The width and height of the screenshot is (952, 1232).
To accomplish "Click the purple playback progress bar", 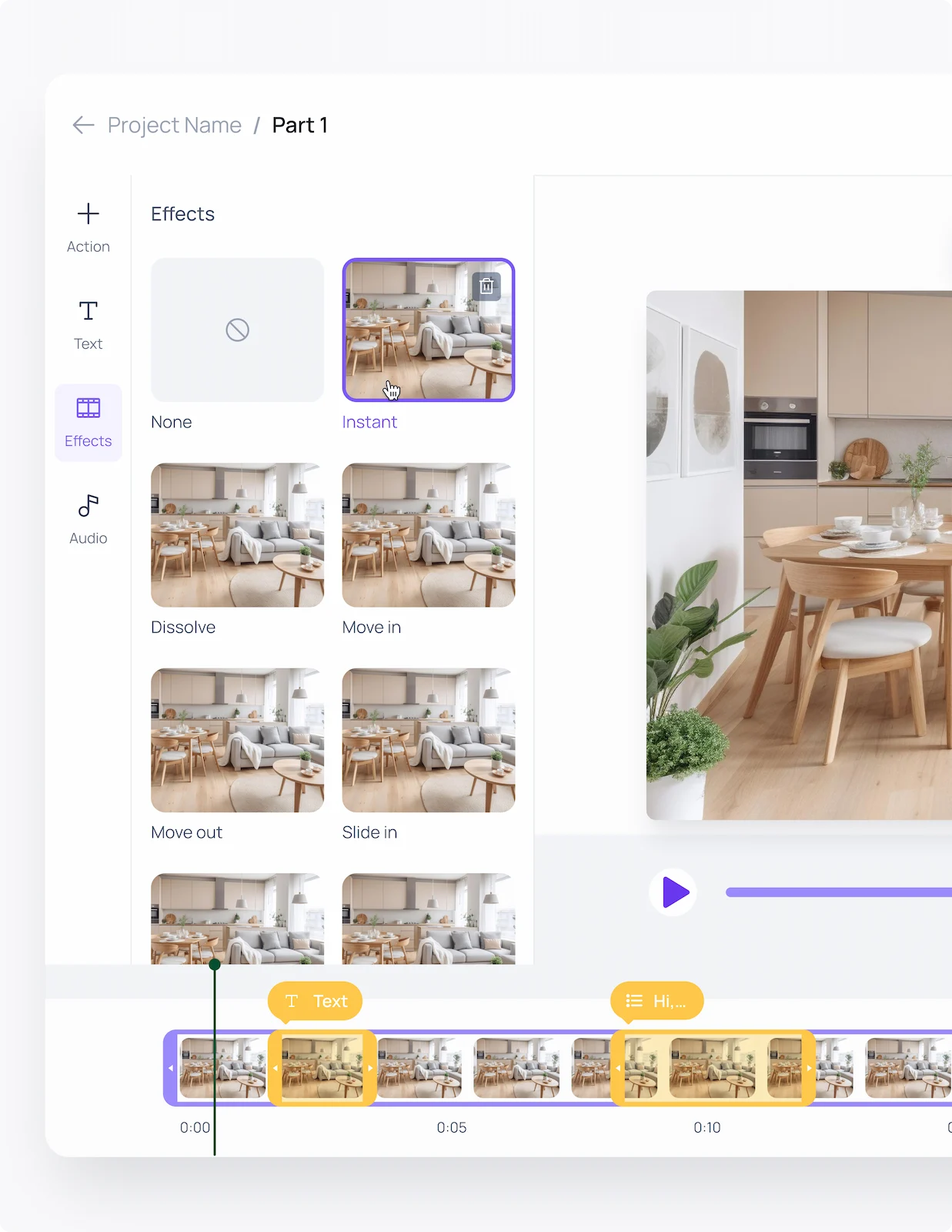I will coord(839,892).
